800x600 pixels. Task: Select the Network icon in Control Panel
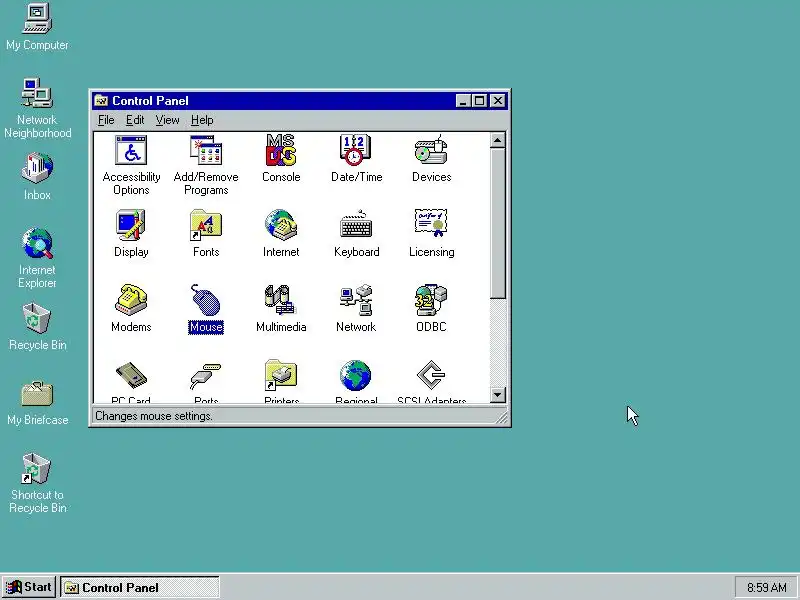(x=356, y=299)
